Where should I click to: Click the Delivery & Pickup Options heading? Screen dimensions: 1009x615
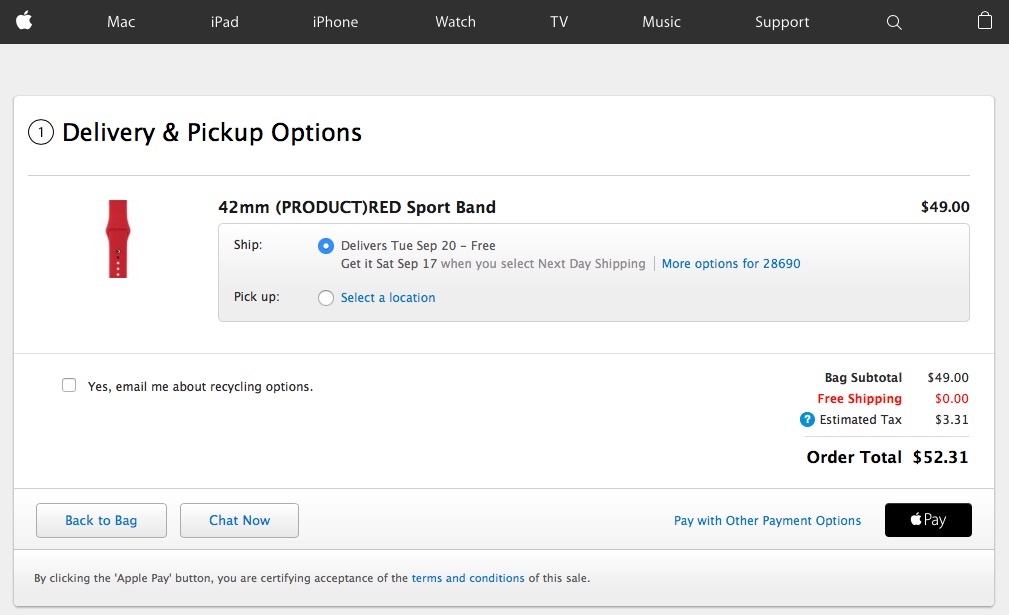(x=212, y=133)
